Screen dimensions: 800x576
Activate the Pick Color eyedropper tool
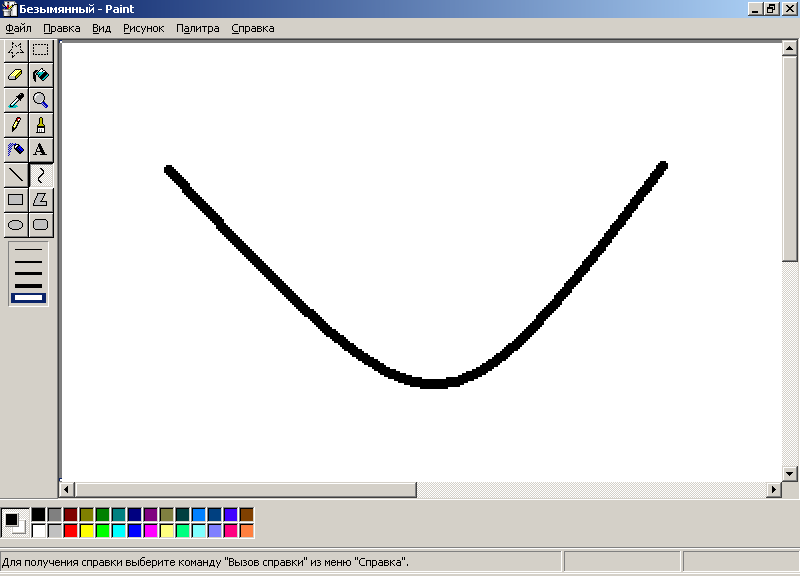[16, 100]
